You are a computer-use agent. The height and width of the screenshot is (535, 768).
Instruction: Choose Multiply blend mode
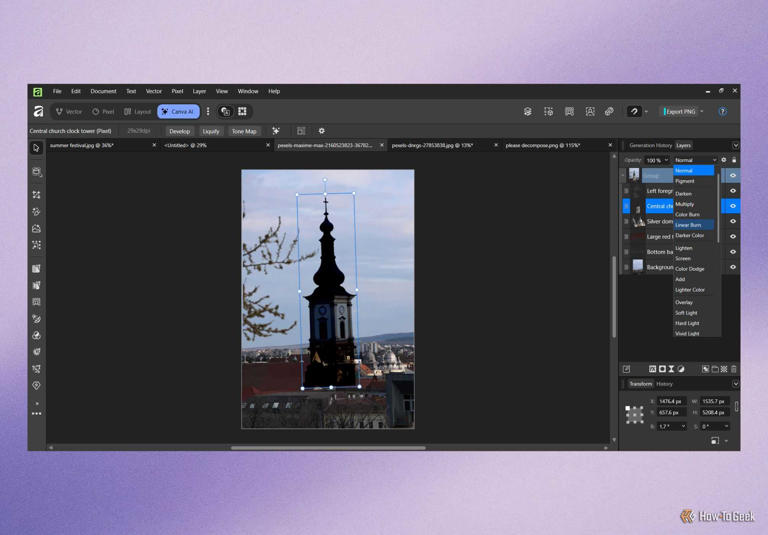coord(685,204)
